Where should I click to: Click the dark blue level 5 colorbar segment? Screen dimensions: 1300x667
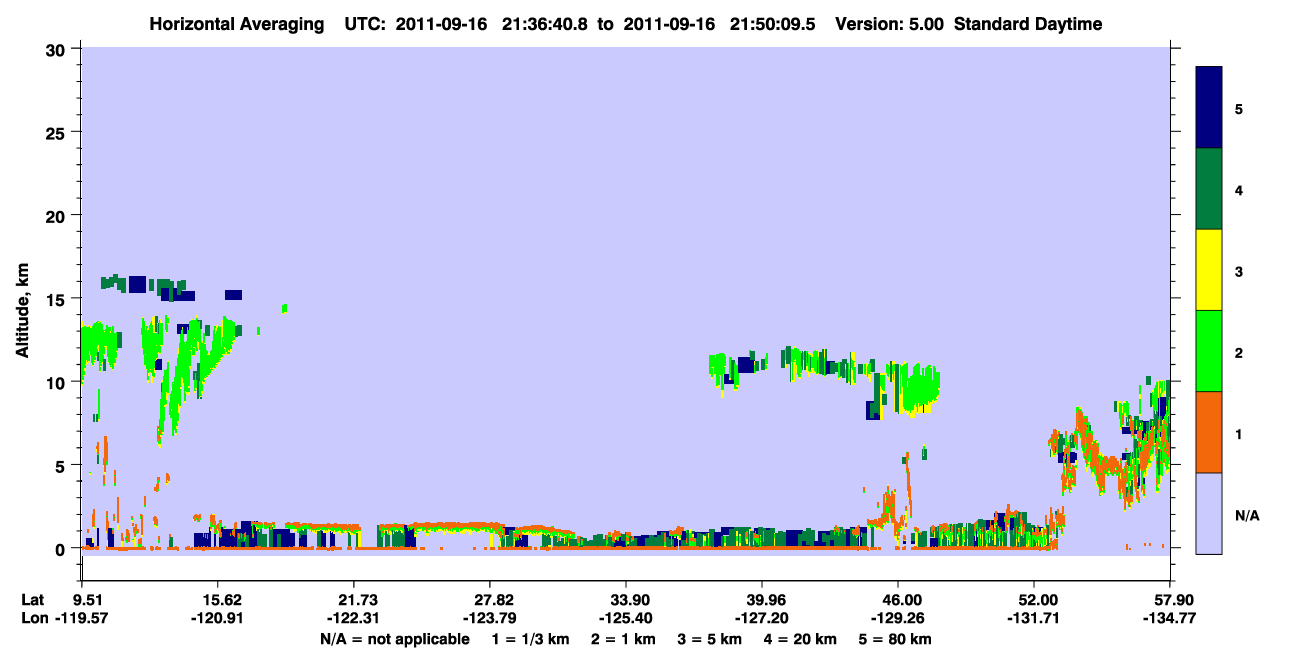1209,108
